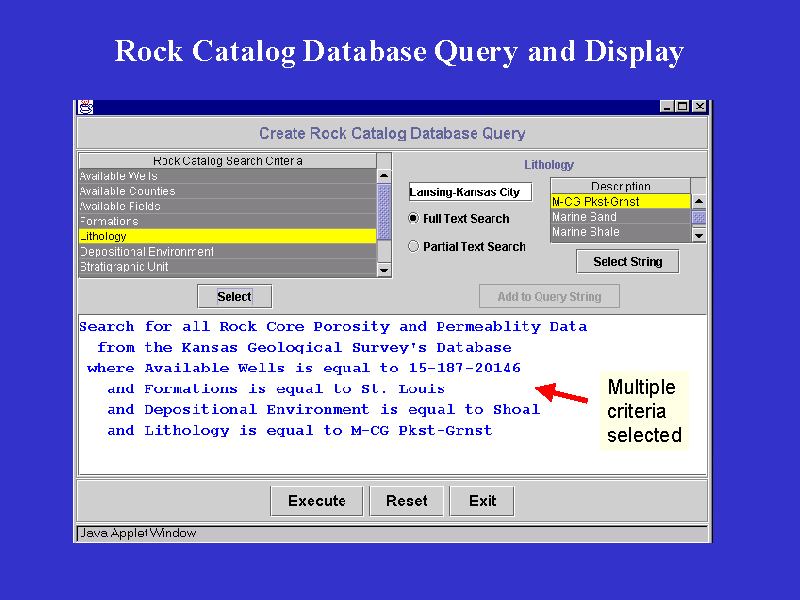Select Stratigraphic Unit criteria row
The image size is (800, 600).
pos(228,267)
